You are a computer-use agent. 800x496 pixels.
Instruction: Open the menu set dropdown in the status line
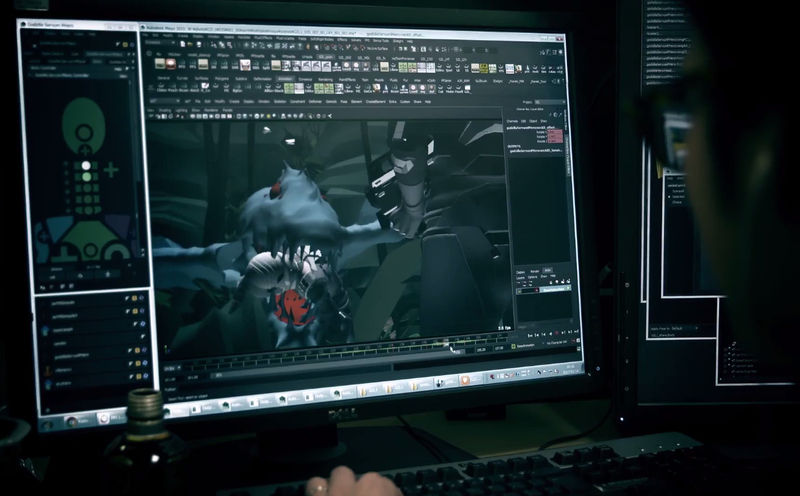pos(160,43)
